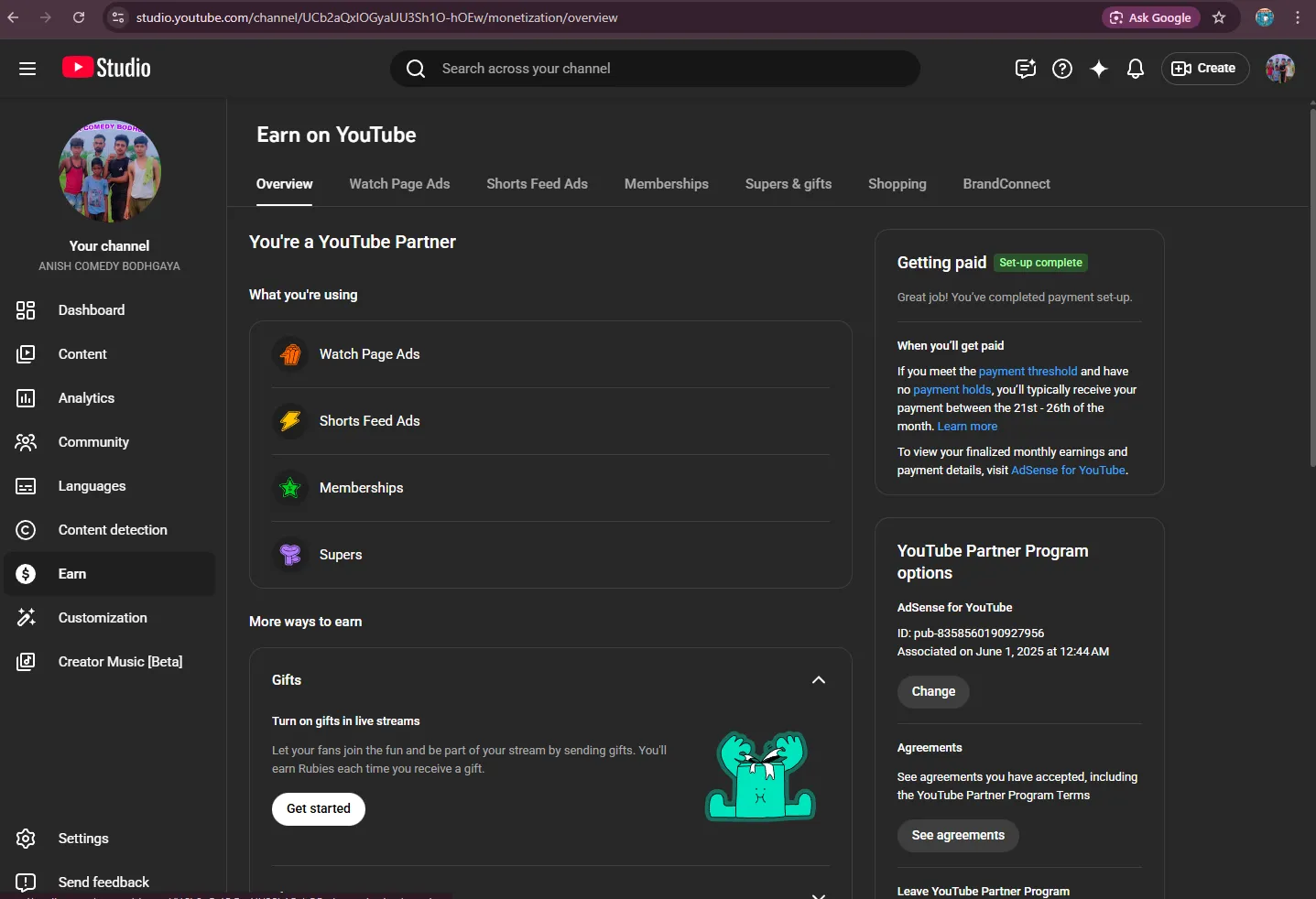1316x899 pixels.
Task: Click the Analytics sidebar icon
Action: click(26, 398)
